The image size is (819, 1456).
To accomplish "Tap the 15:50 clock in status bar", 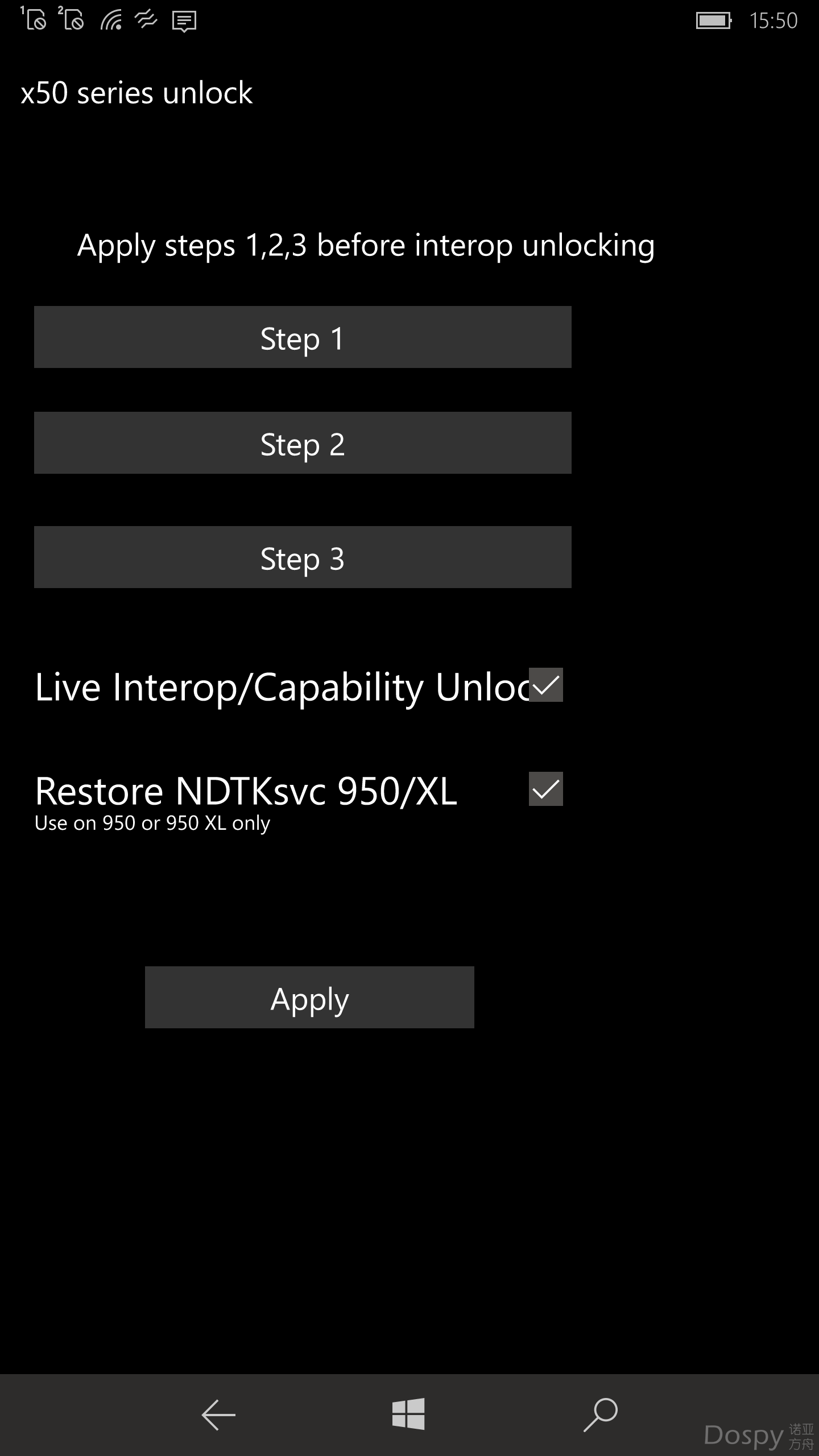I will tap(773, 21).
